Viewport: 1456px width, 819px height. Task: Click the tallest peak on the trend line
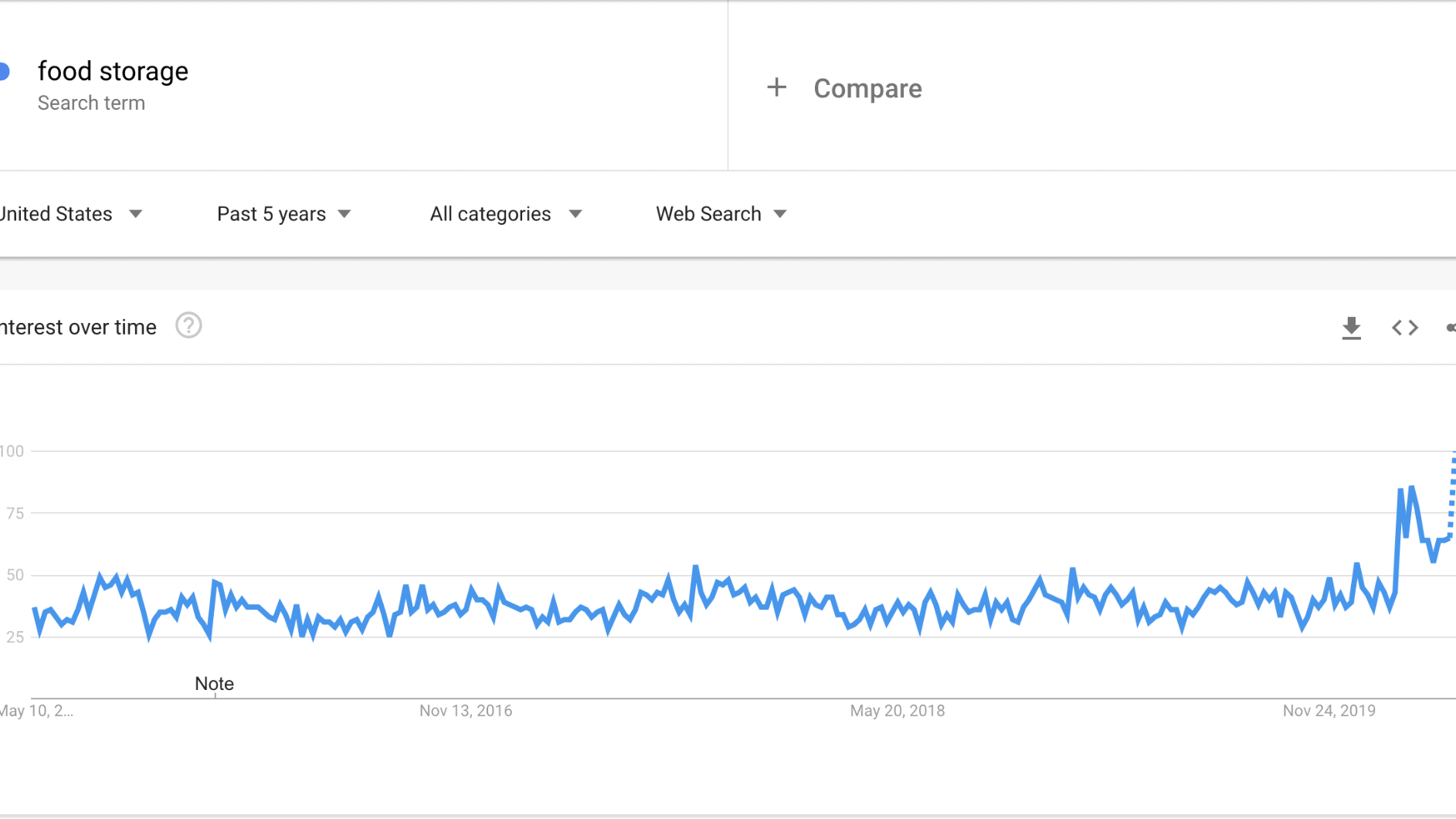(x=1411, y=488)
